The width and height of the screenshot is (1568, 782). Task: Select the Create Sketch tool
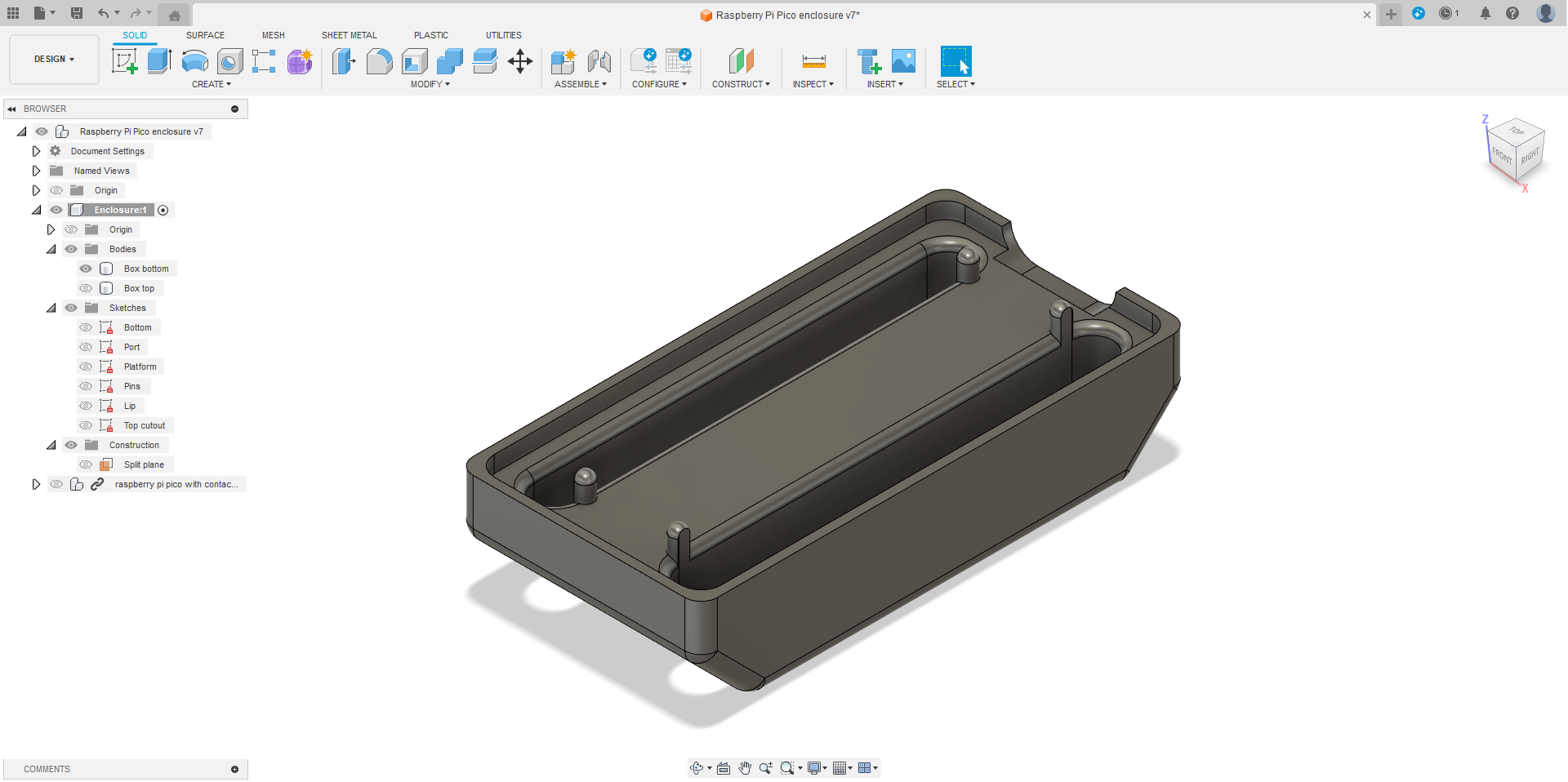(x=124, y=61)
